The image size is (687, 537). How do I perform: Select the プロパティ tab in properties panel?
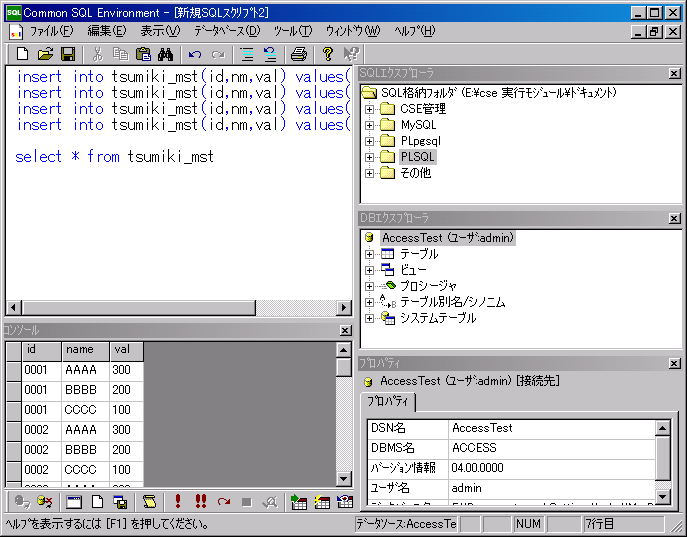387,401
